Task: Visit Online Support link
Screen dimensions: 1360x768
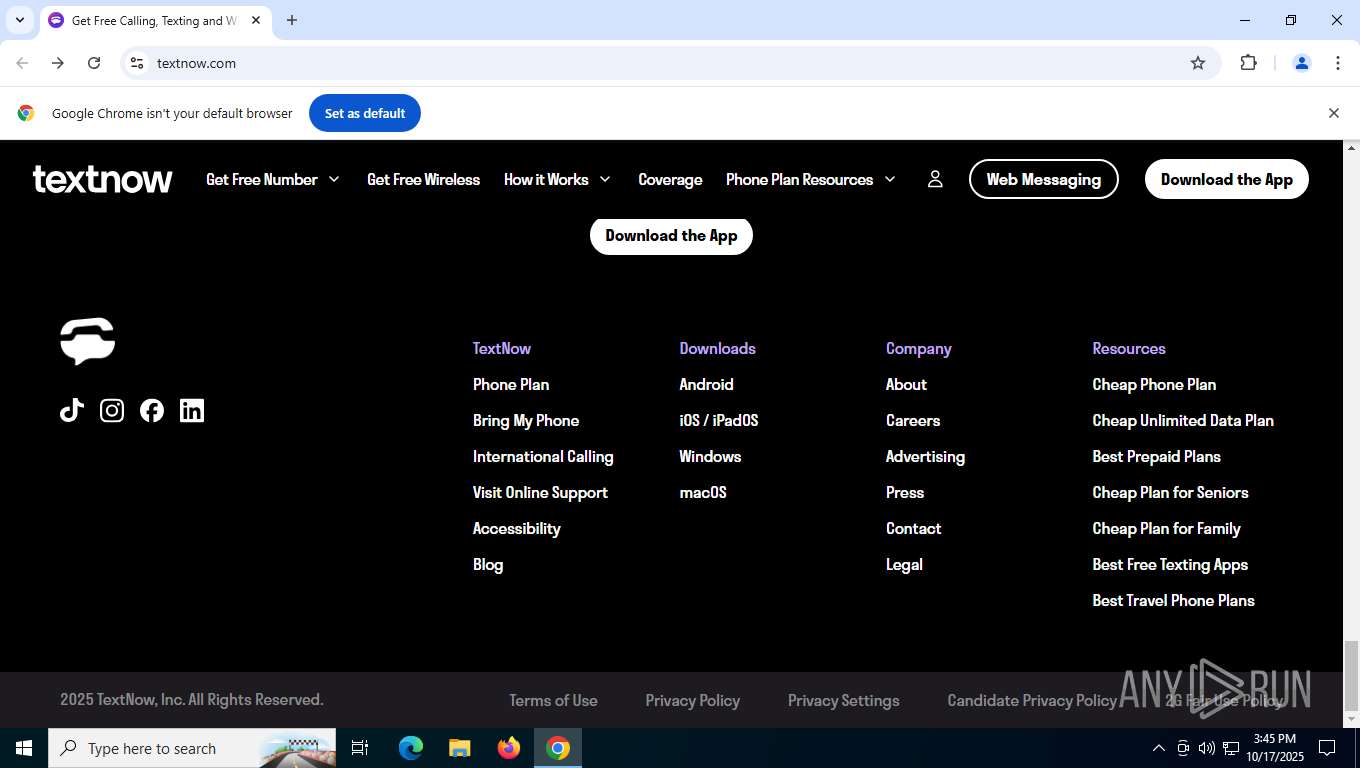Action: click(x=540, y=492)
